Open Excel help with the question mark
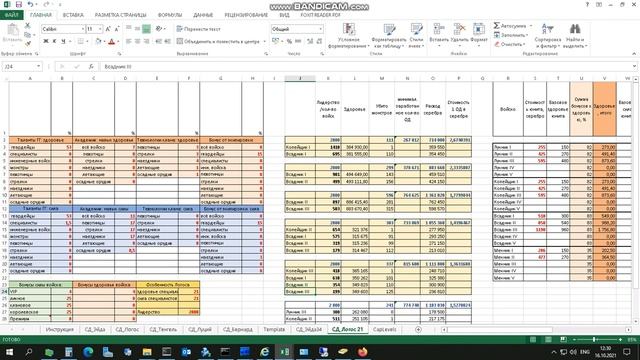 click(x=587, y=4)
